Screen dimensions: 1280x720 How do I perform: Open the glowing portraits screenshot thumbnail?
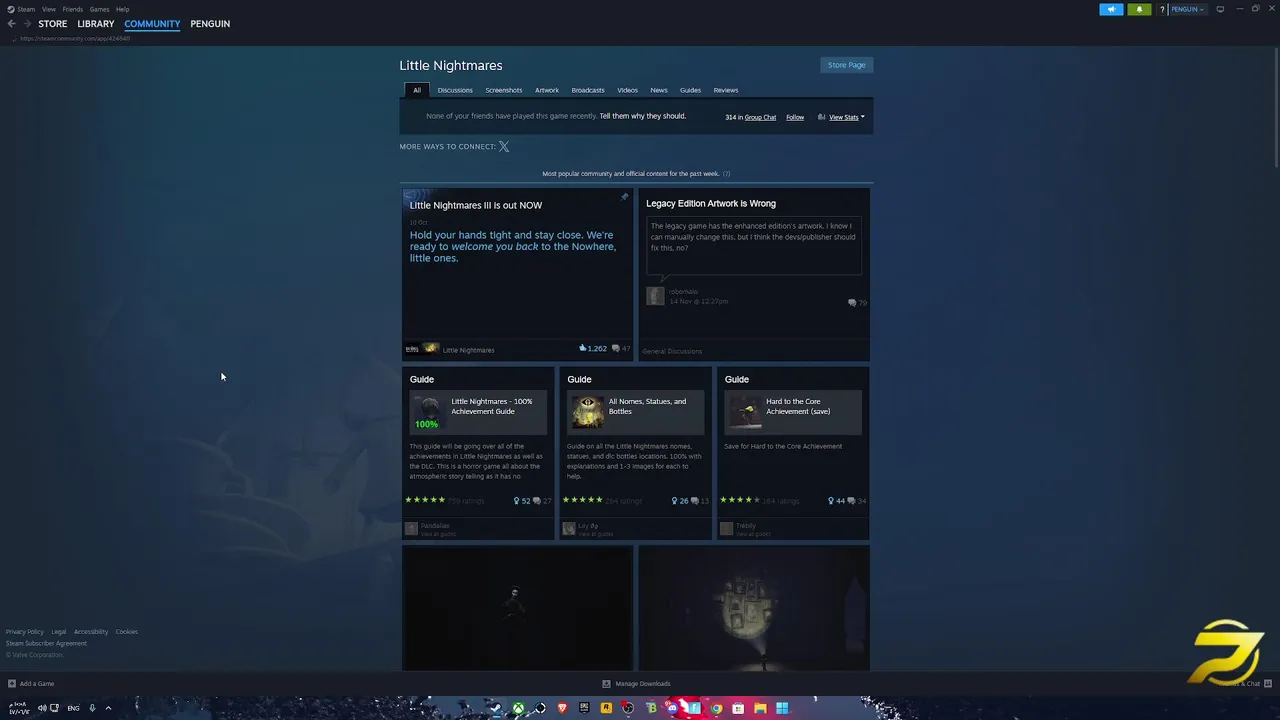pyautogui.click(x=754, y=608)
